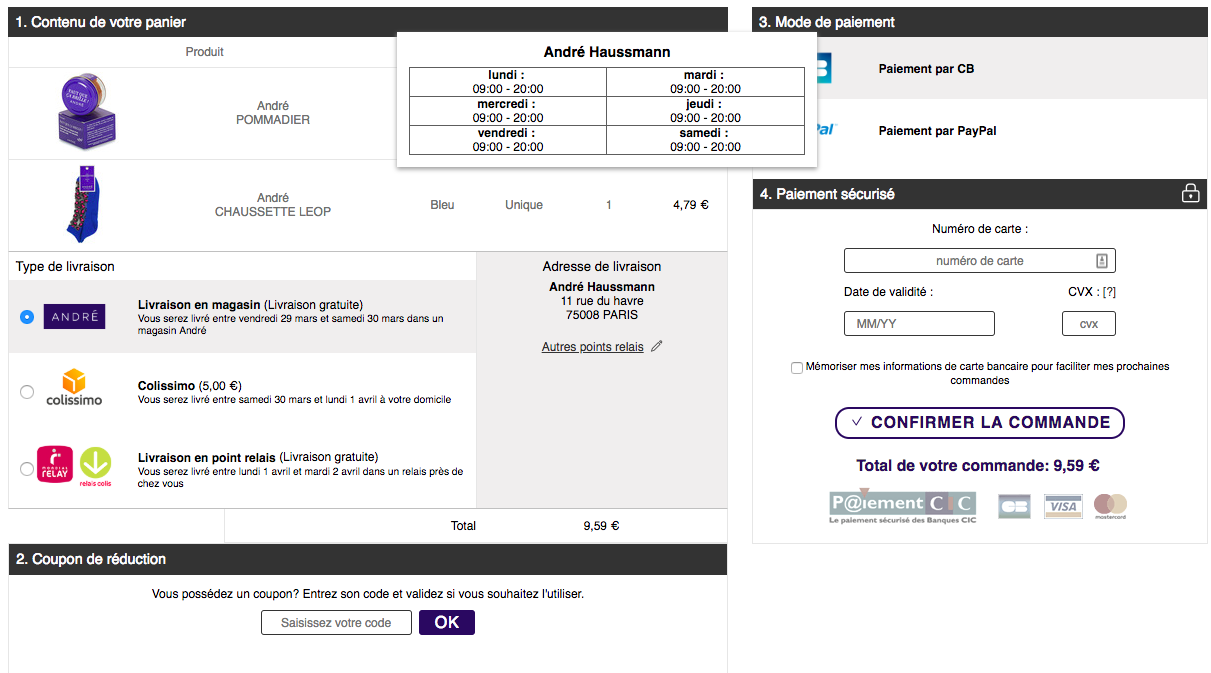Screen dimensions: 1211x673
Task: Click the pencil icon beside Autres points relais
Action: coord(656,347)
